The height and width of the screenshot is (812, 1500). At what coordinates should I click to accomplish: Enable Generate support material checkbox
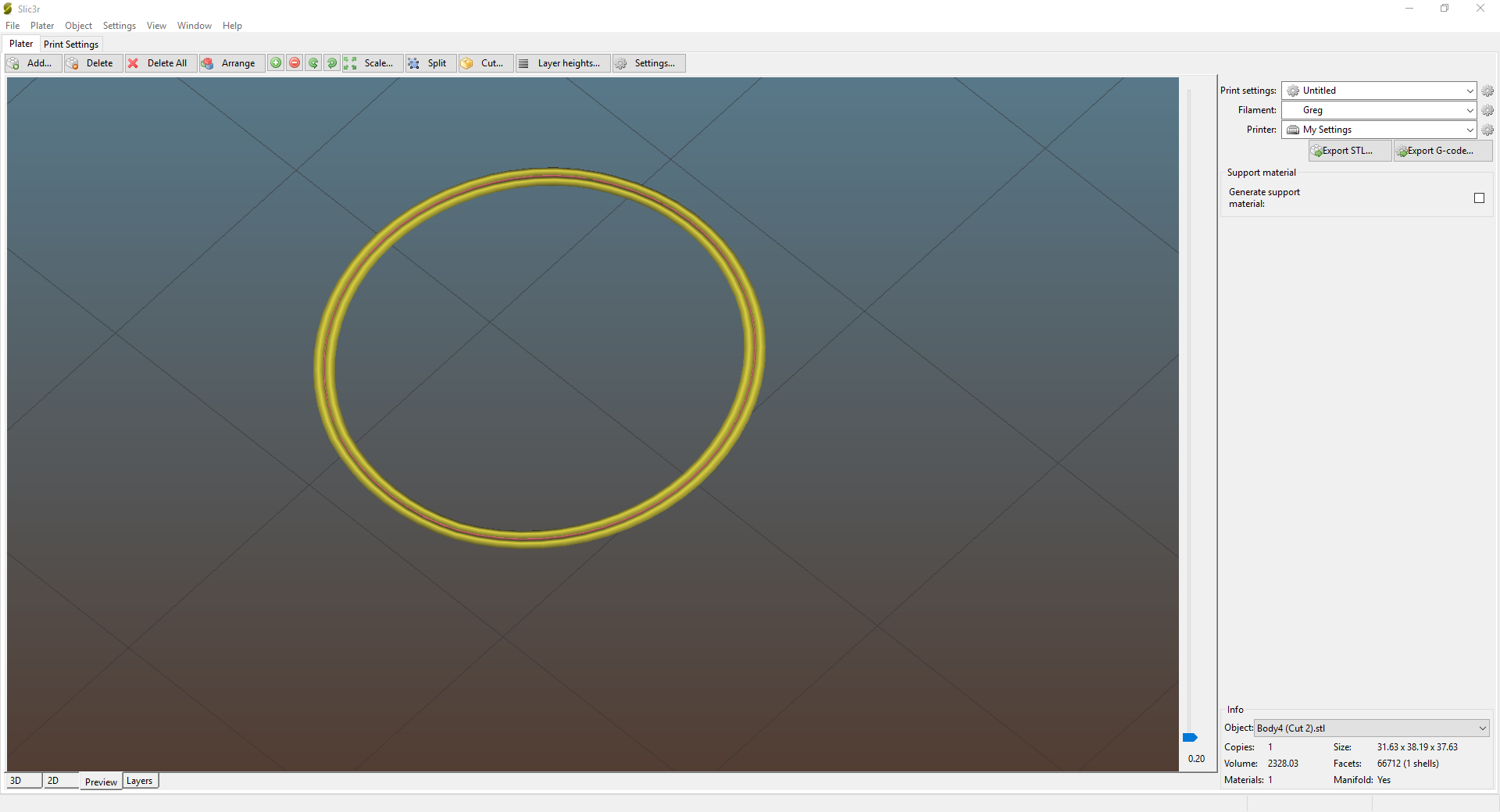pos(1479,198)
